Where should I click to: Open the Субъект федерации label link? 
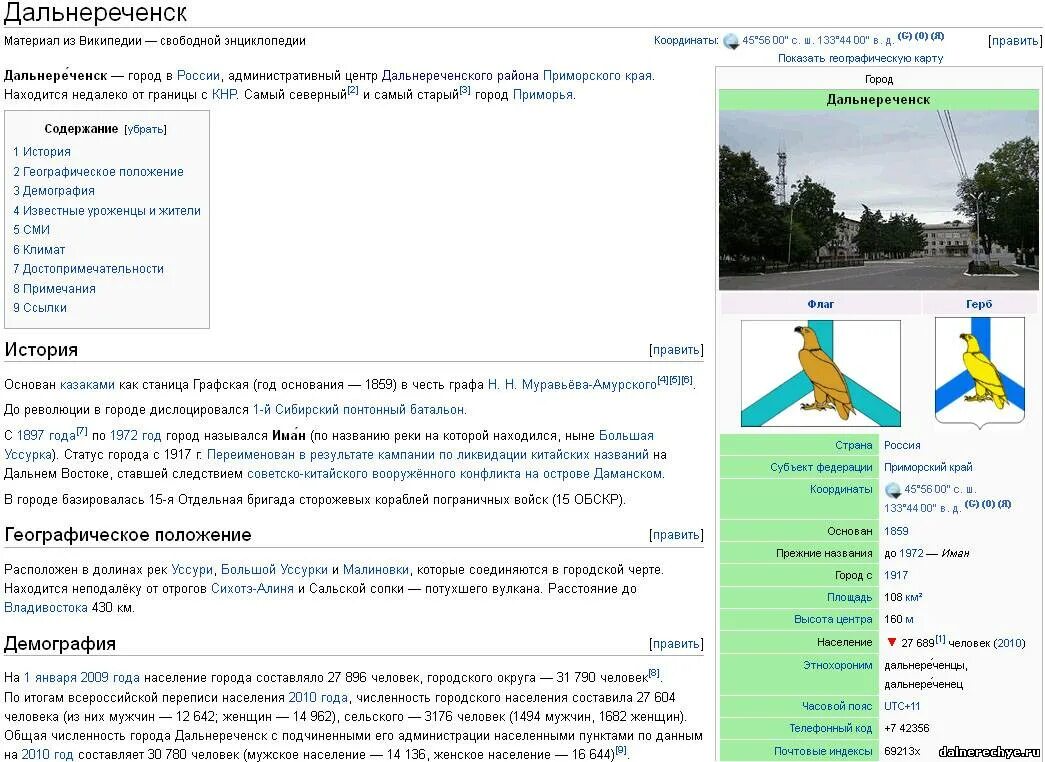pos(821,467)
